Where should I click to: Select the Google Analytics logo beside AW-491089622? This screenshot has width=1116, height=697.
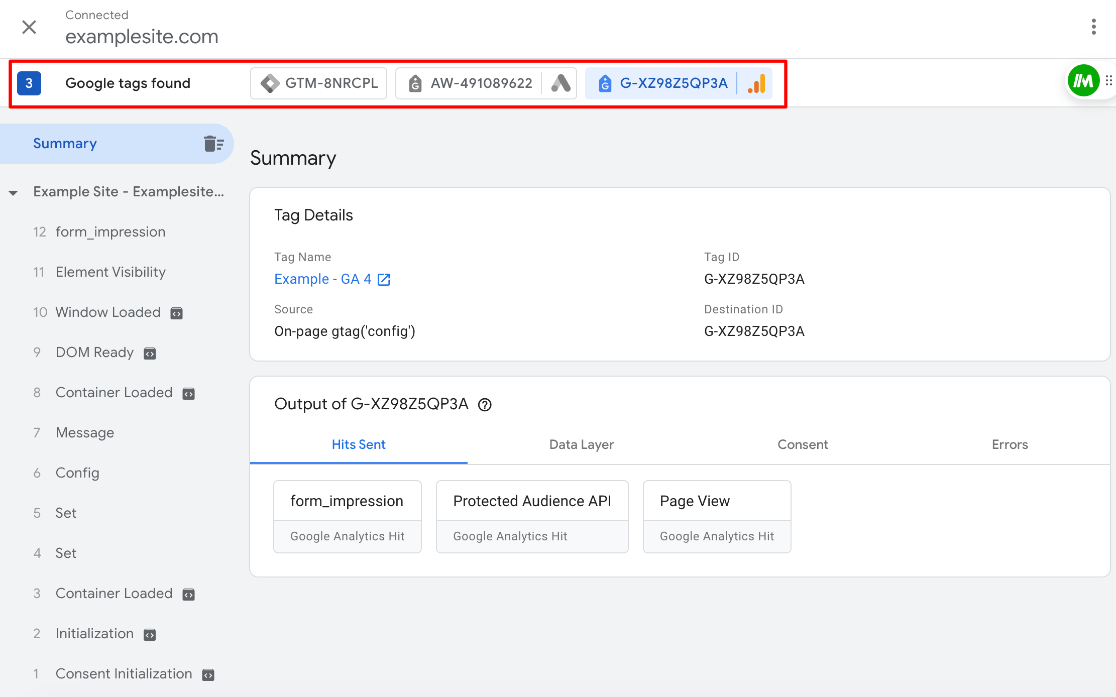[x=560, y=83]
